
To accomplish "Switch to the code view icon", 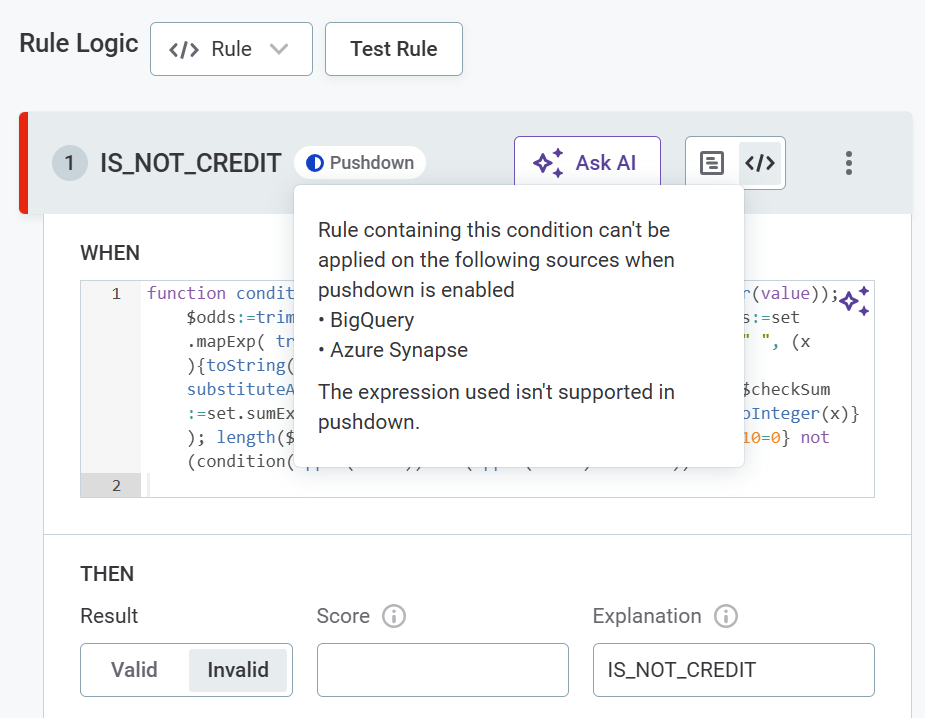I will 760,163.
